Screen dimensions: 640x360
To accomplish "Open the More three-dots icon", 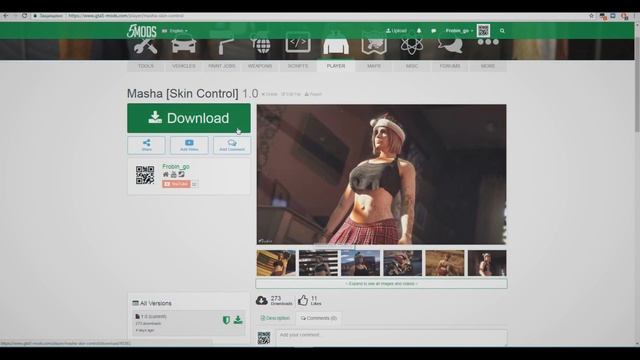I will (488, 42).
